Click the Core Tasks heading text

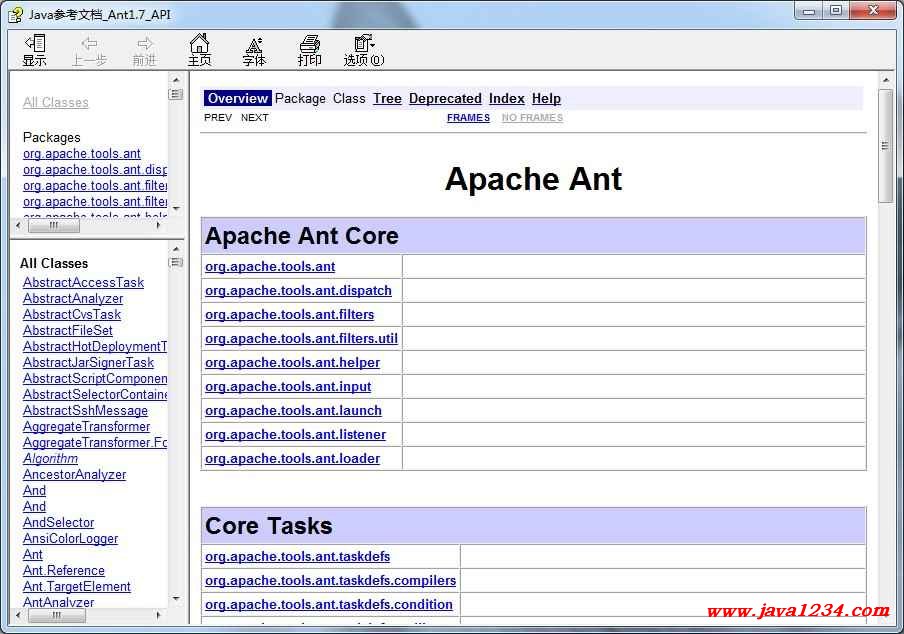269,526
